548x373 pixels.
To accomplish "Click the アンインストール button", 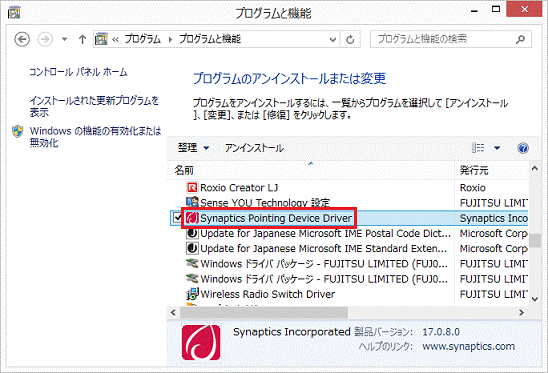I will click(254, 148).
